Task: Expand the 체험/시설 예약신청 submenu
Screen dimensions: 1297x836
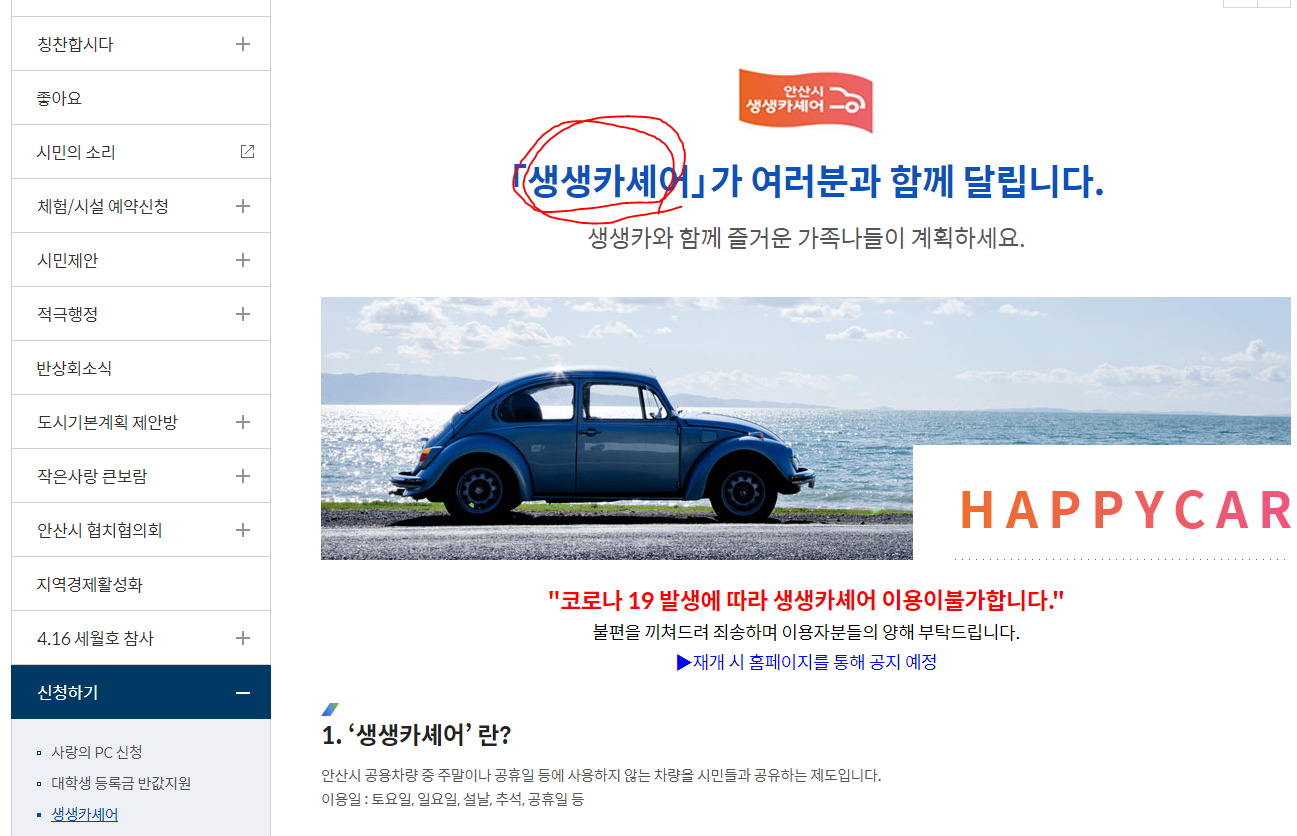Action: click(x=242, y=206)
